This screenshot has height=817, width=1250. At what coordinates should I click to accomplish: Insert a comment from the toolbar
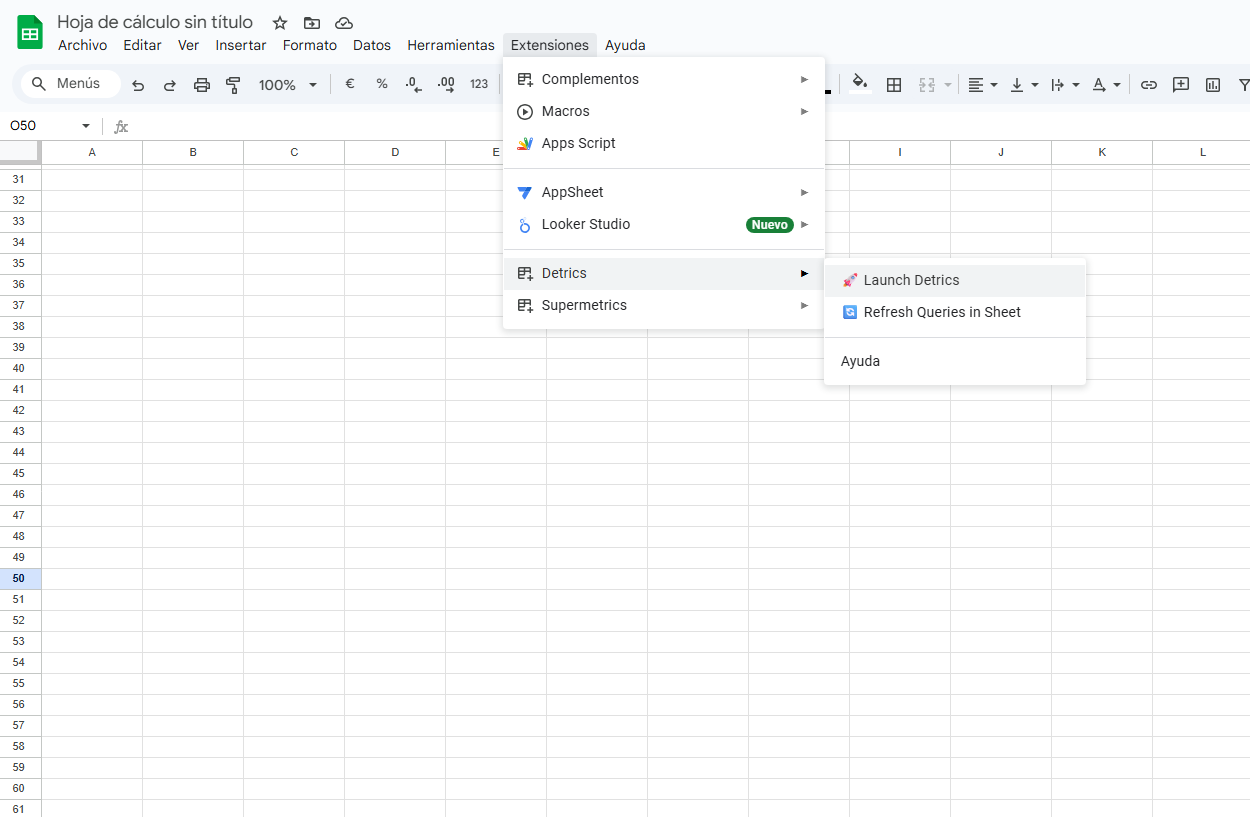point(1180,84)
